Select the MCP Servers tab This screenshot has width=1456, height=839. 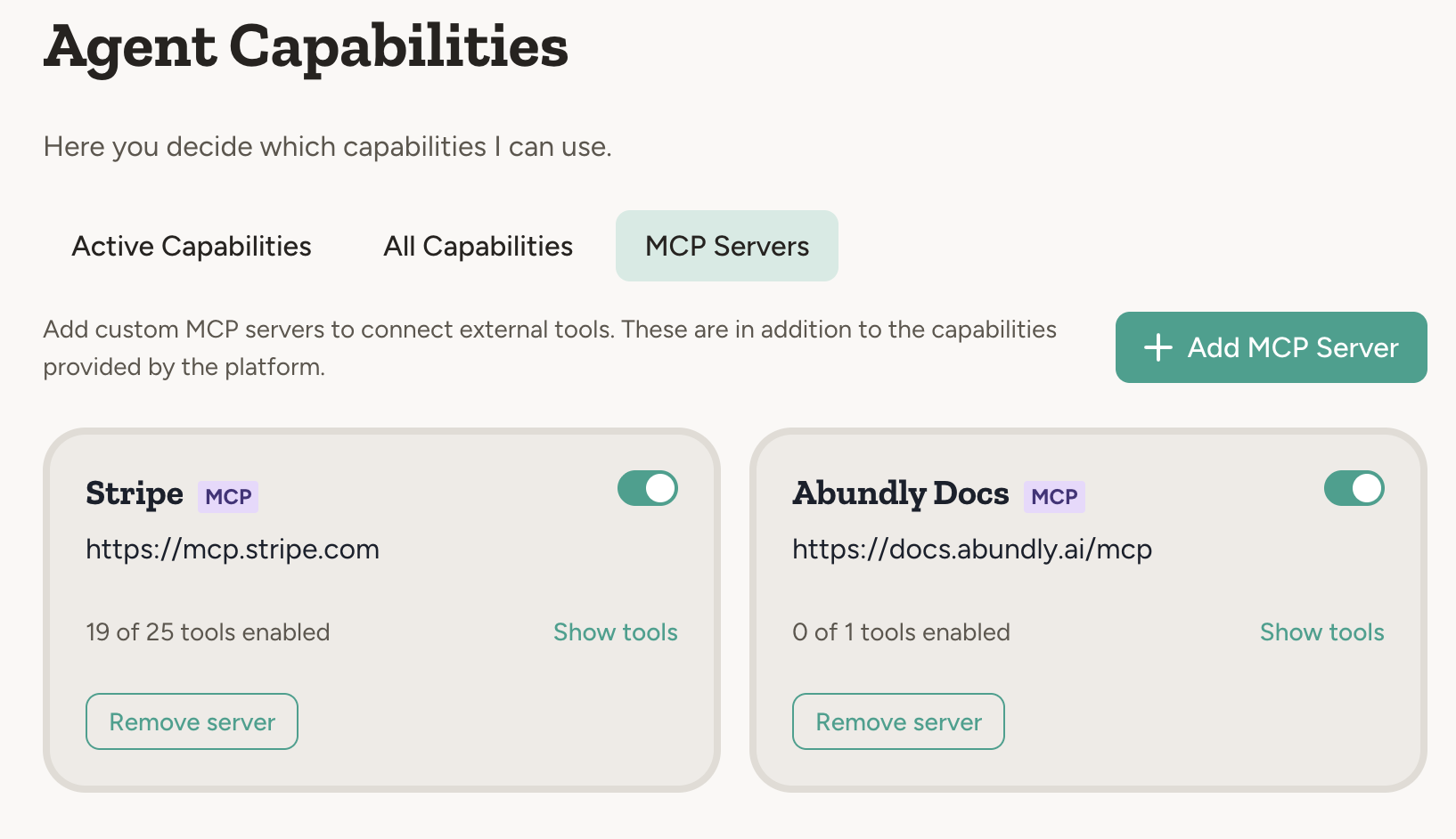727,246
